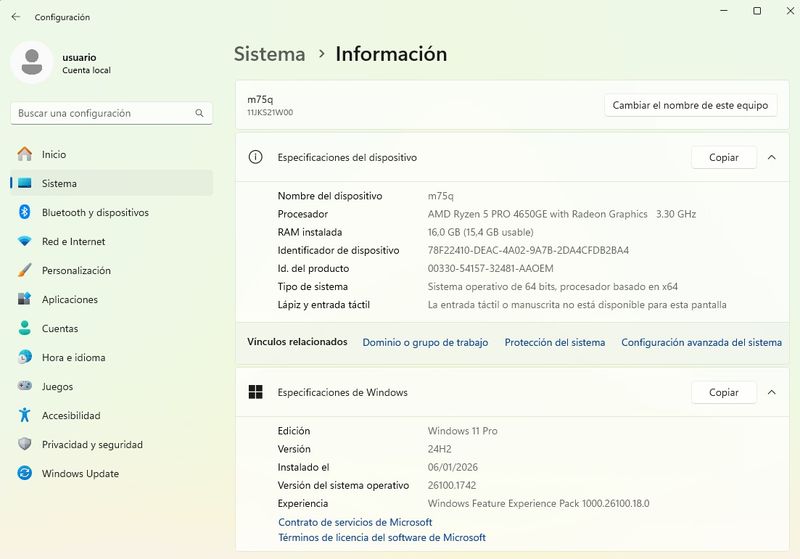The image size is (800, 559).
Task: Click the Sistema monitor icon
Action: tap(24, 183)
